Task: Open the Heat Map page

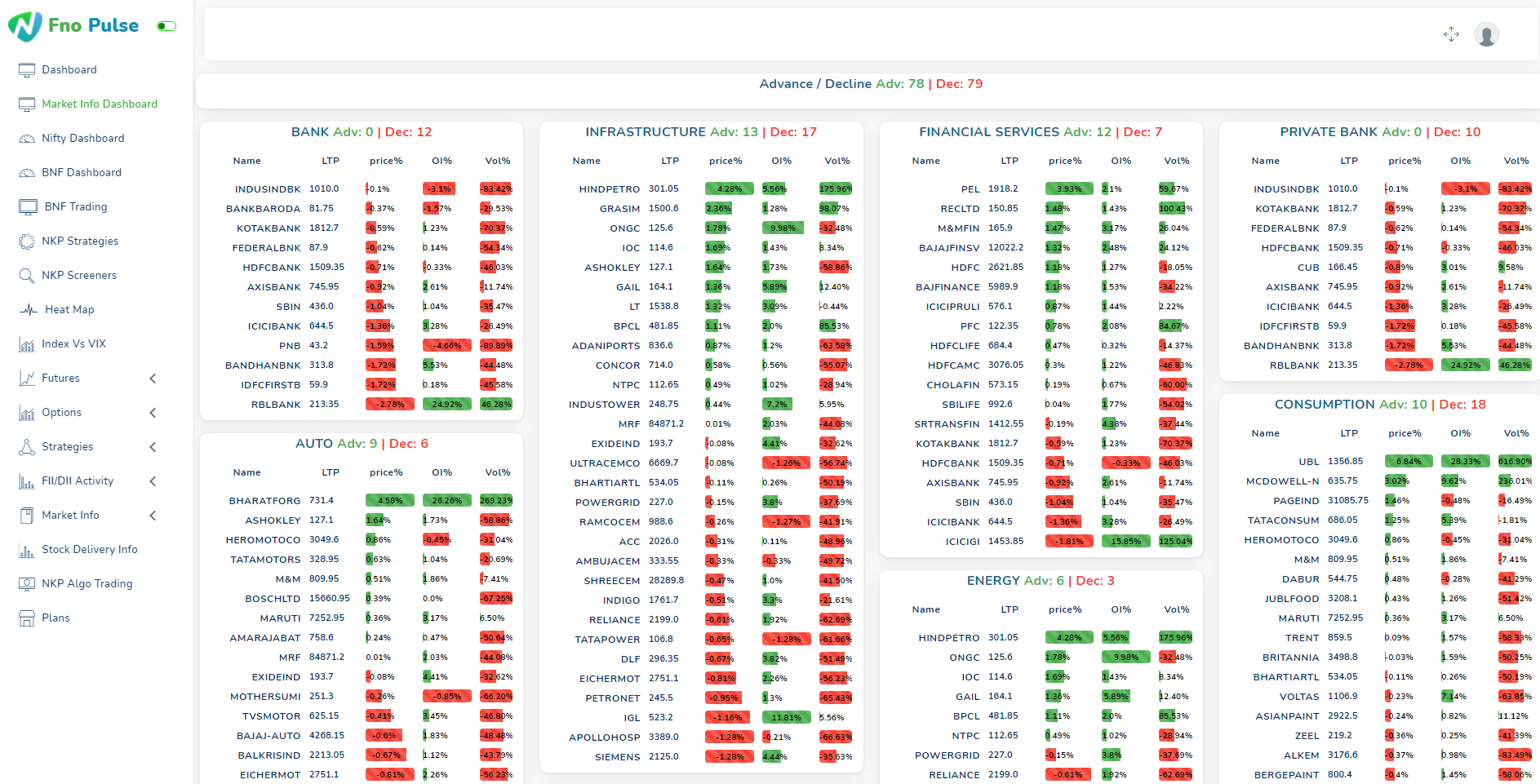Action: 69,310
